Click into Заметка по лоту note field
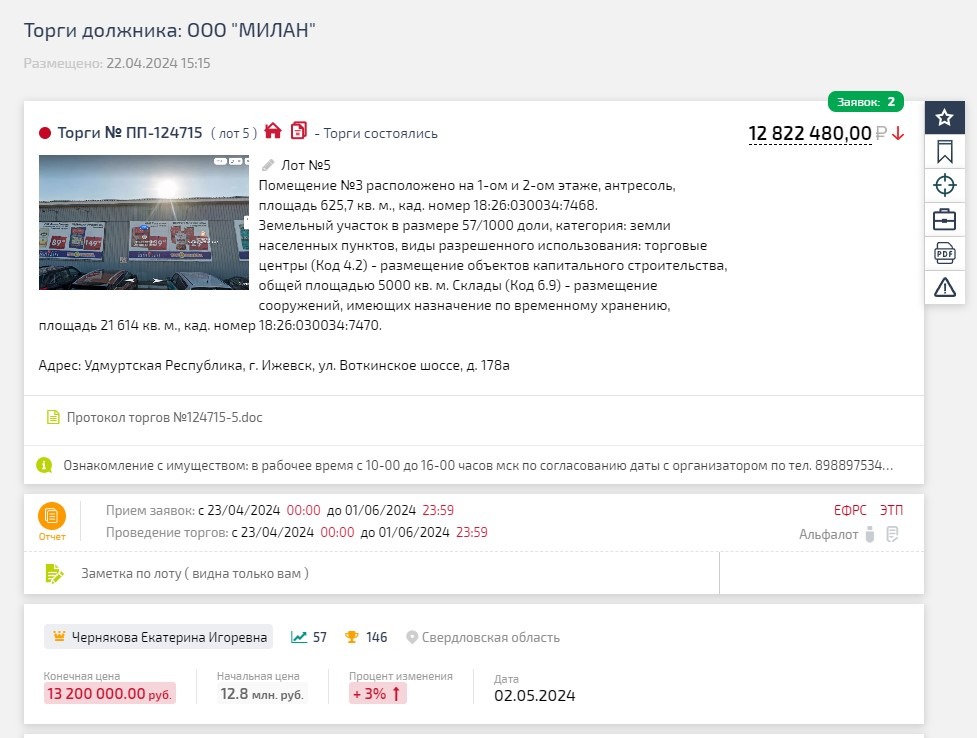977x738 pixels. point(371,573)
